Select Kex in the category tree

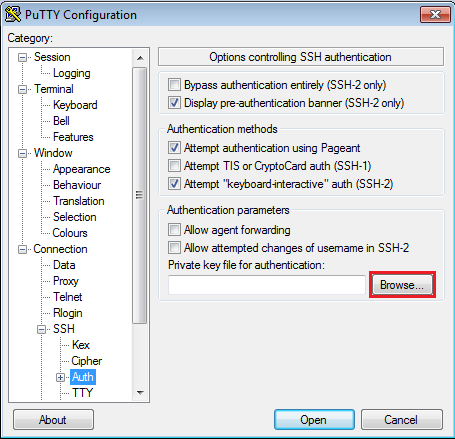point(81,345)
